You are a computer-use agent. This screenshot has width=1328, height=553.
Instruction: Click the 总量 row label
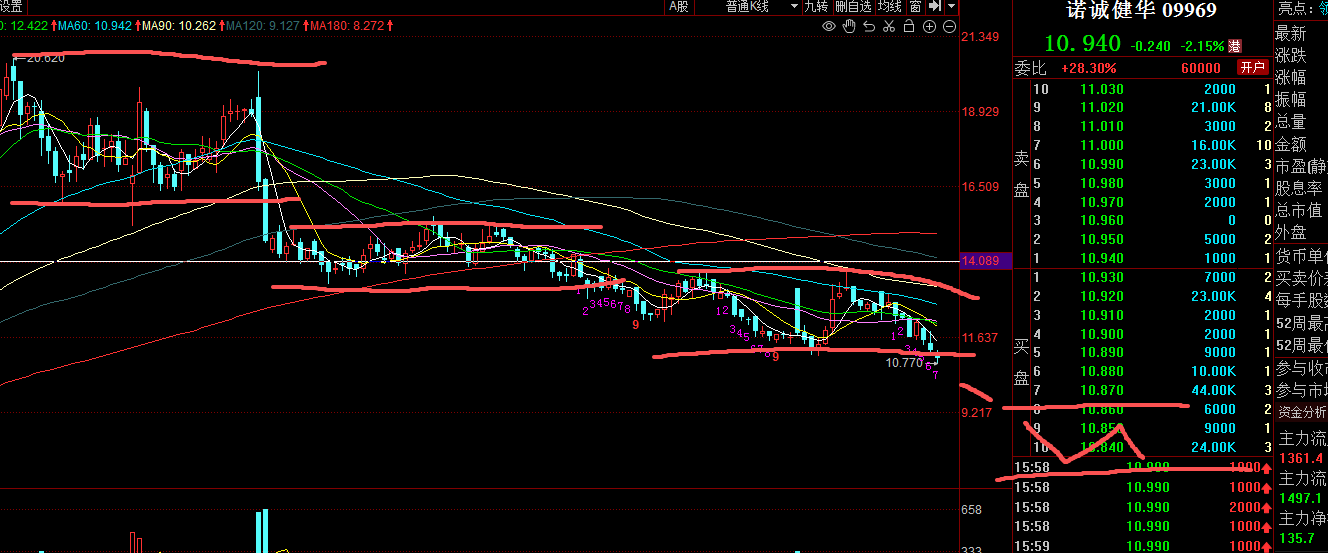click(x=1291, y=121)
